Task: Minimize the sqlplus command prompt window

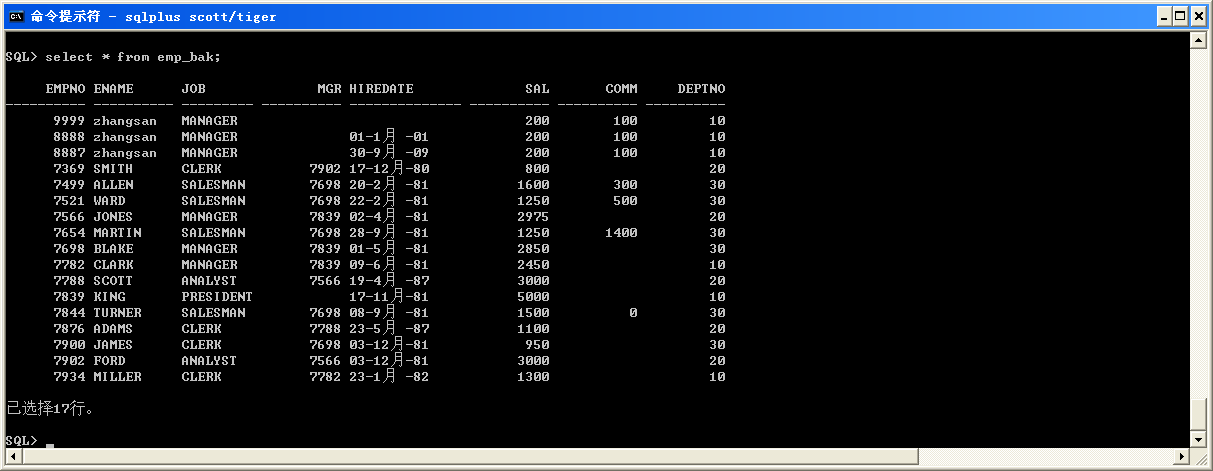Action: pyautogui.click(x=1165, y=16)
